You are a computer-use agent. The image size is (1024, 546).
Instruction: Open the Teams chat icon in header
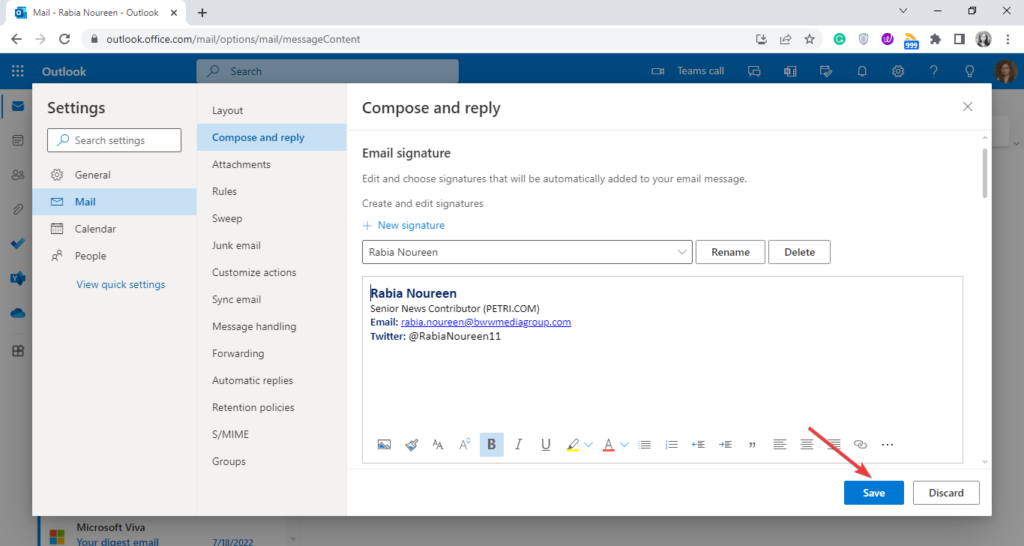pyautogui.click(x=754, y=71)
